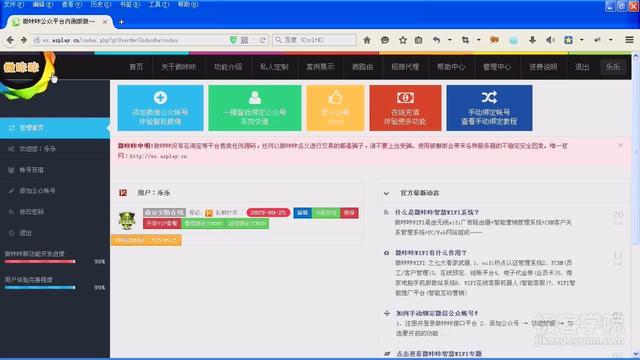Select 添加公众帐号 in the sidebar
The height and width of the screenshot is (360, 640).
click(x=55, y=191)
